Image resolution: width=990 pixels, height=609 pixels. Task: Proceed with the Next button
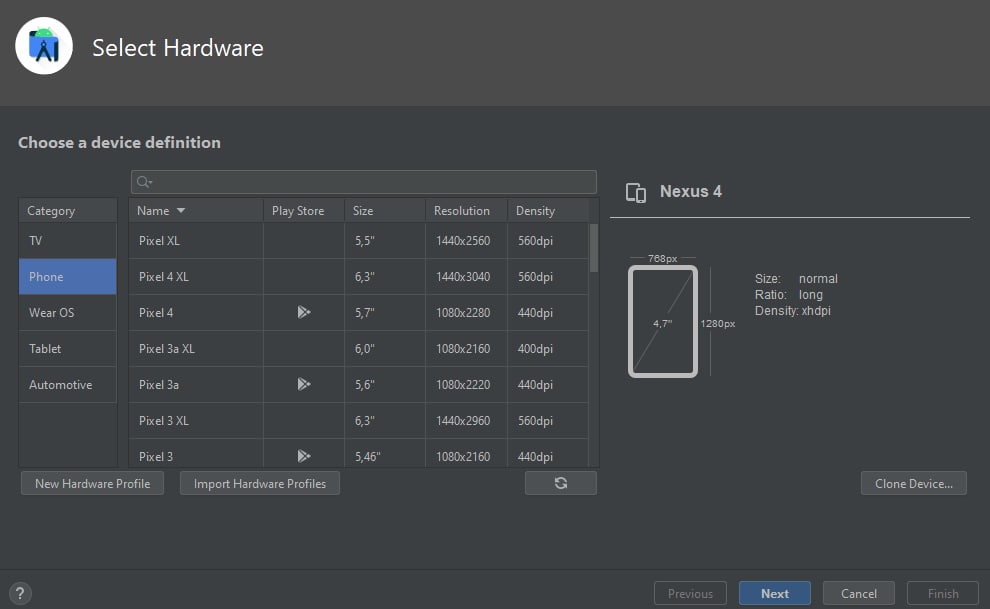coord(775,593)
